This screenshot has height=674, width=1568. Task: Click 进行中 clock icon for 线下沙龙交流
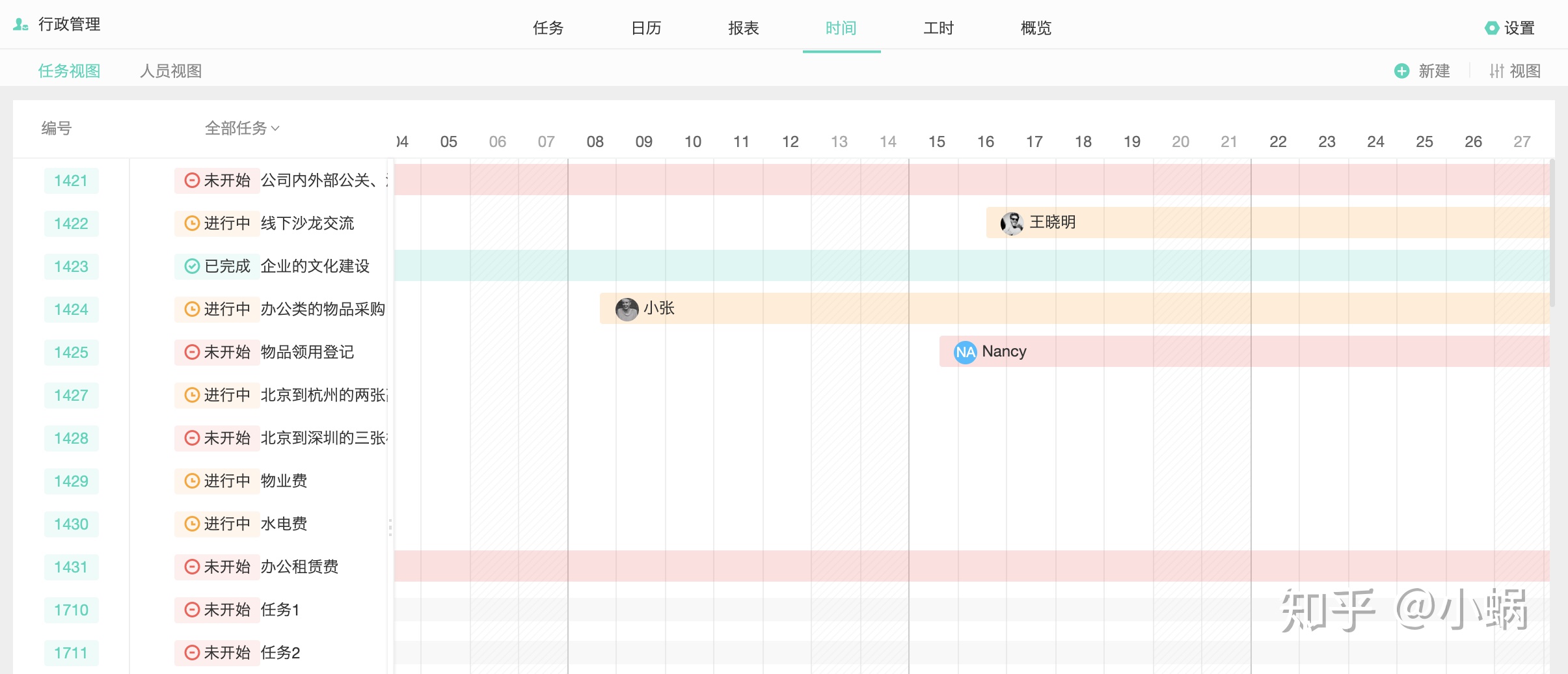(192, 223)
